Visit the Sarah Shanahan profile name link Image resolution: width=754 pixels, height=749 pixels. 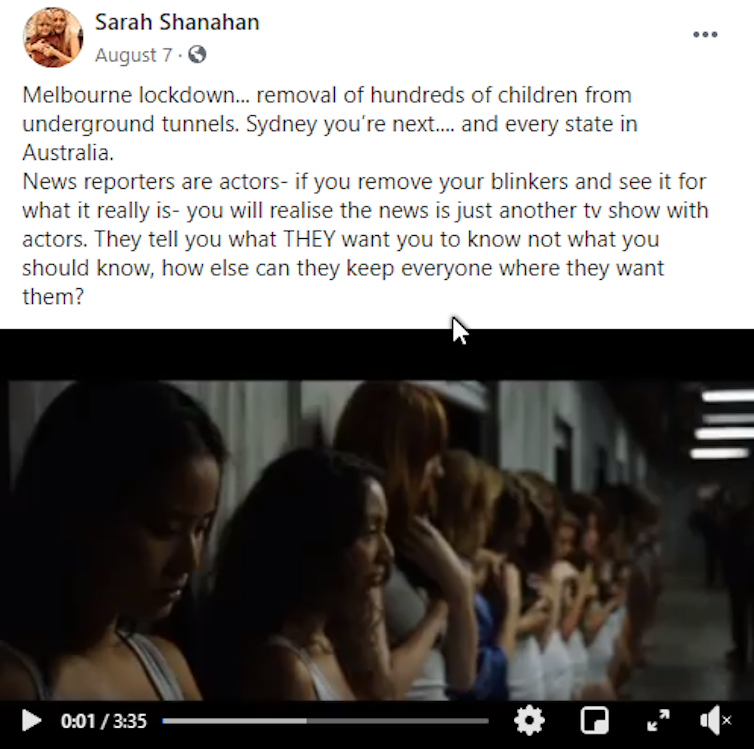(x=177, y=22)
